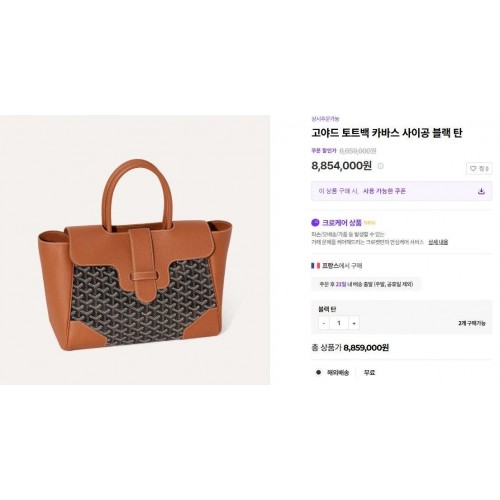Click the 프랑스에서 구매 text
Image resolution: width=500 pixels, height=500 pixels.
click(342, 266)
